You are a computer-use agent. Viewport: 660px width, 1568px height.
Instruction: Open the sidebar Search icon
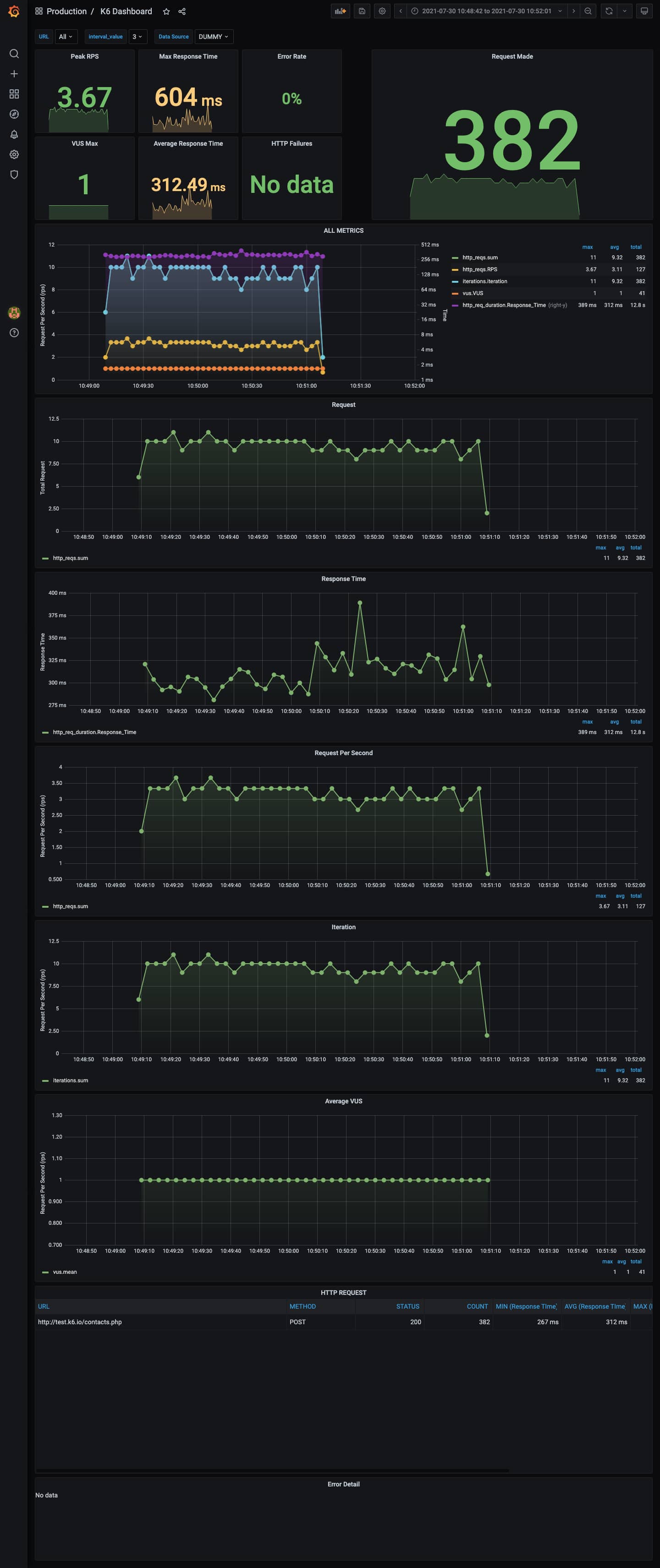pyautogui.click(x=14, y=54)
